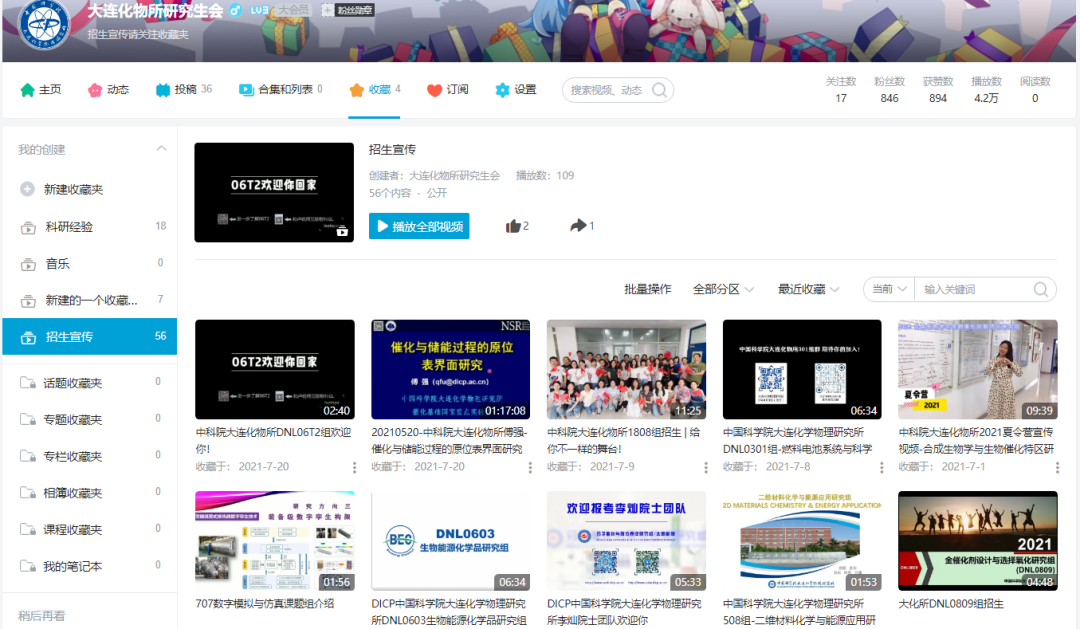Screen dimensions: 1080x629
Task: Open more options for 傅强 催化与储能 video
Action: [x=530, y=468]
